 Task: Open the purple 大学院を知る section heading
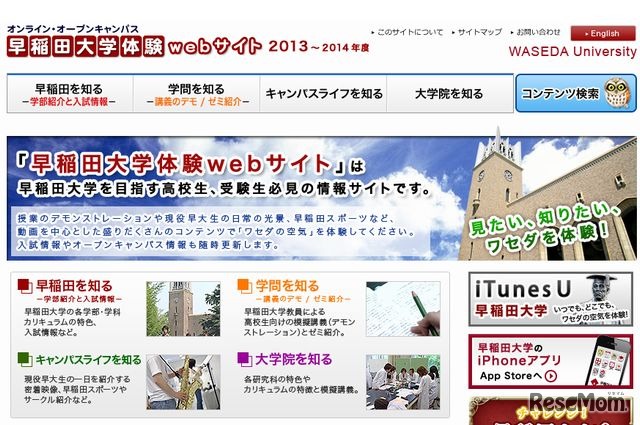pos(293,359)
